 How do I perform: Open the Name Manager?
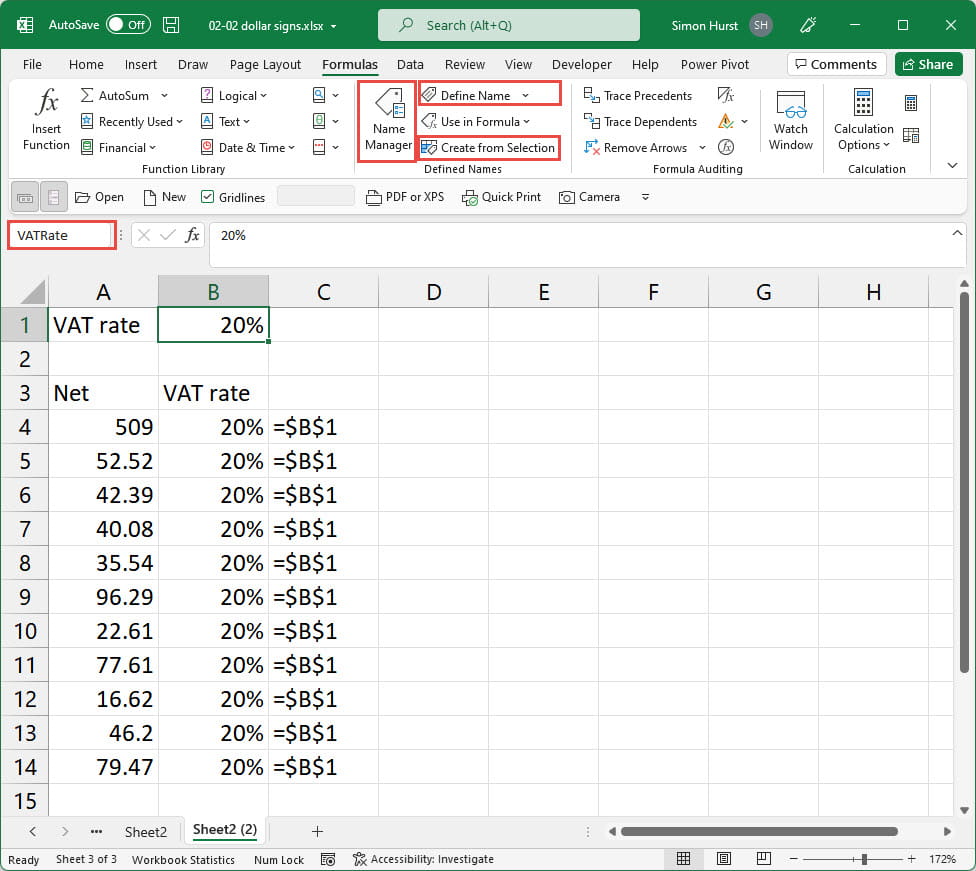(388, 122)
